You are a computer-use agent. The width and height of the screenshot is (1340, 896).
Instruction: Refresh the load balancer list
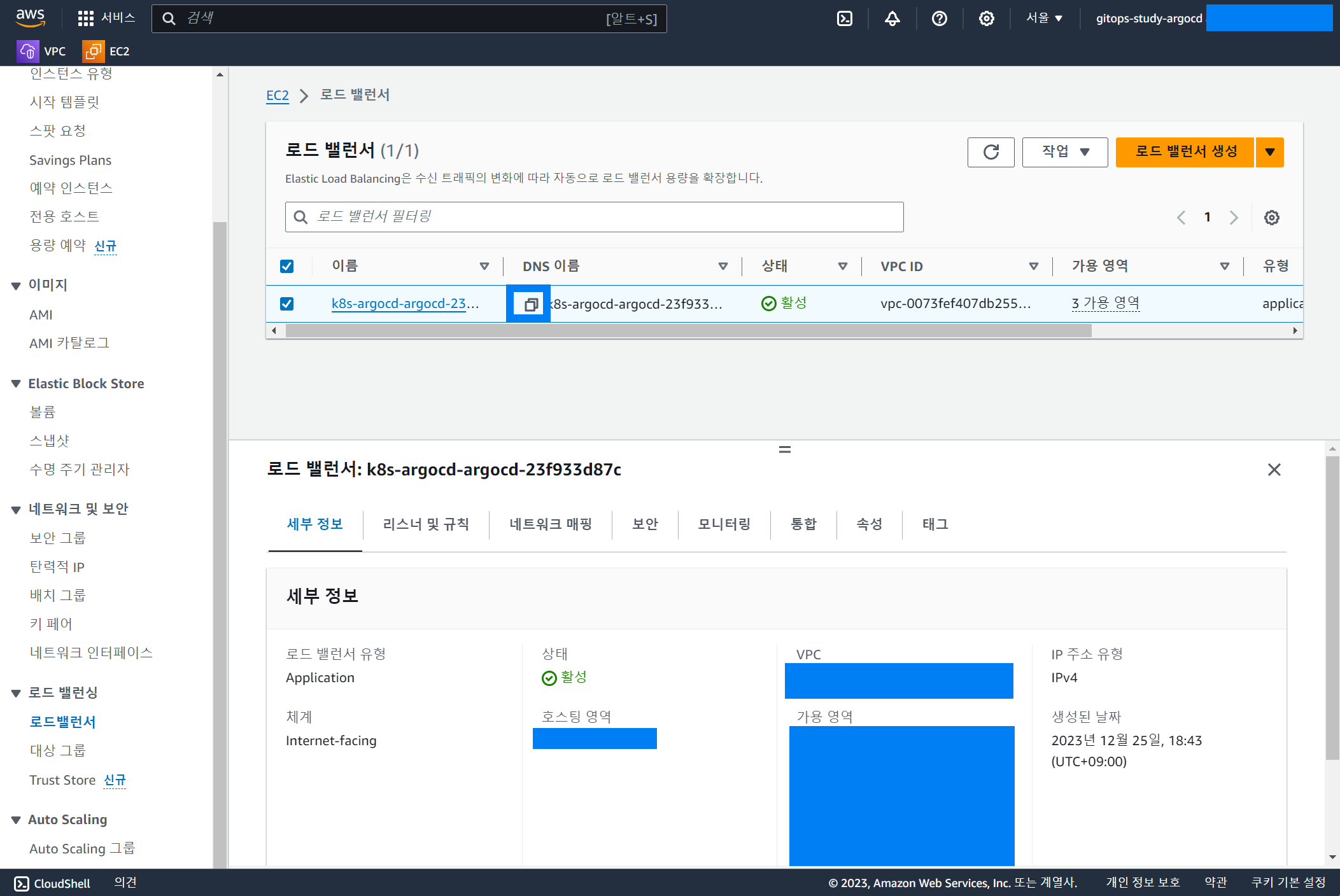coord(991,152)
